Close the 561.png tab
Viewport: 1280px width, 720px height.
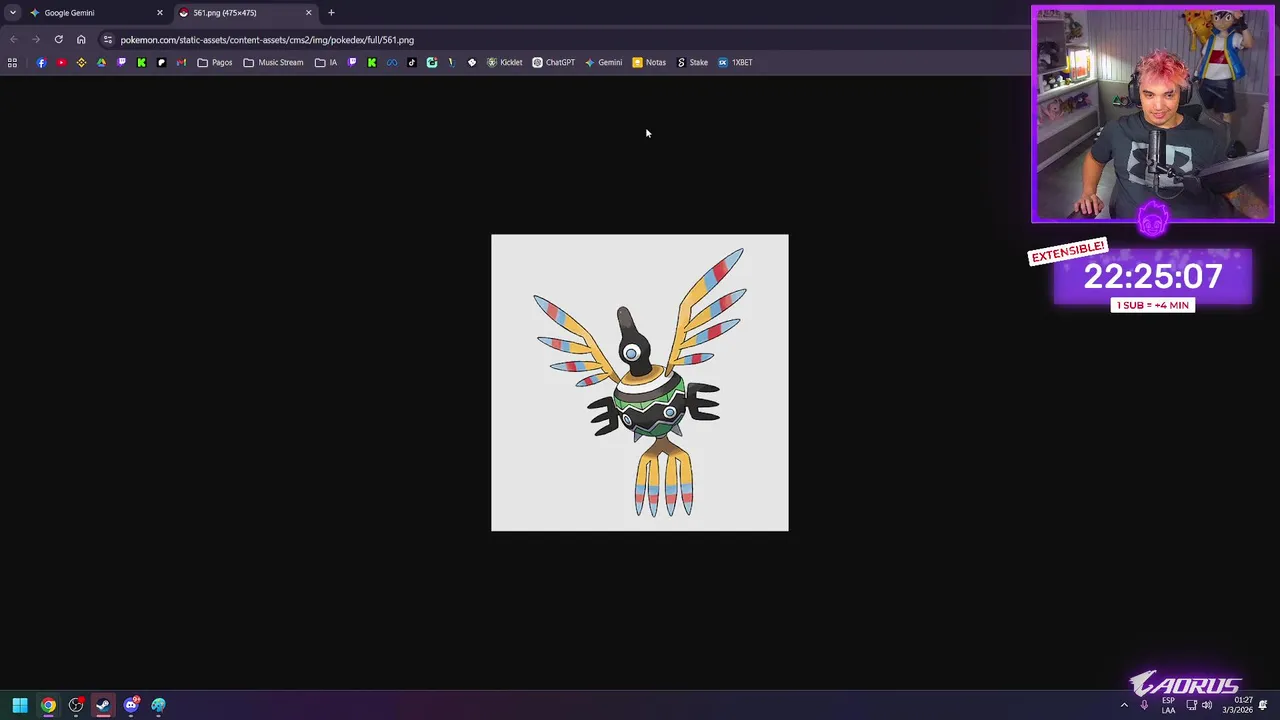tap(308, 13)
